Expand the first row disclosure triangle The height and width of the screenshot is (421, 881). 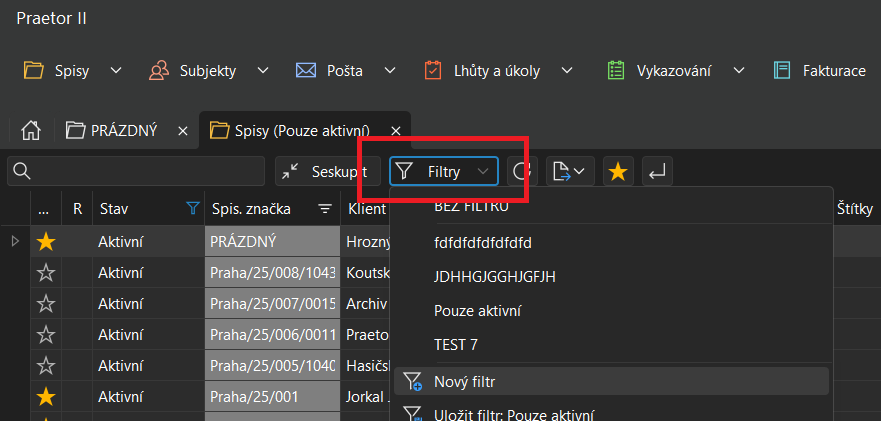[x=14, y=241]
